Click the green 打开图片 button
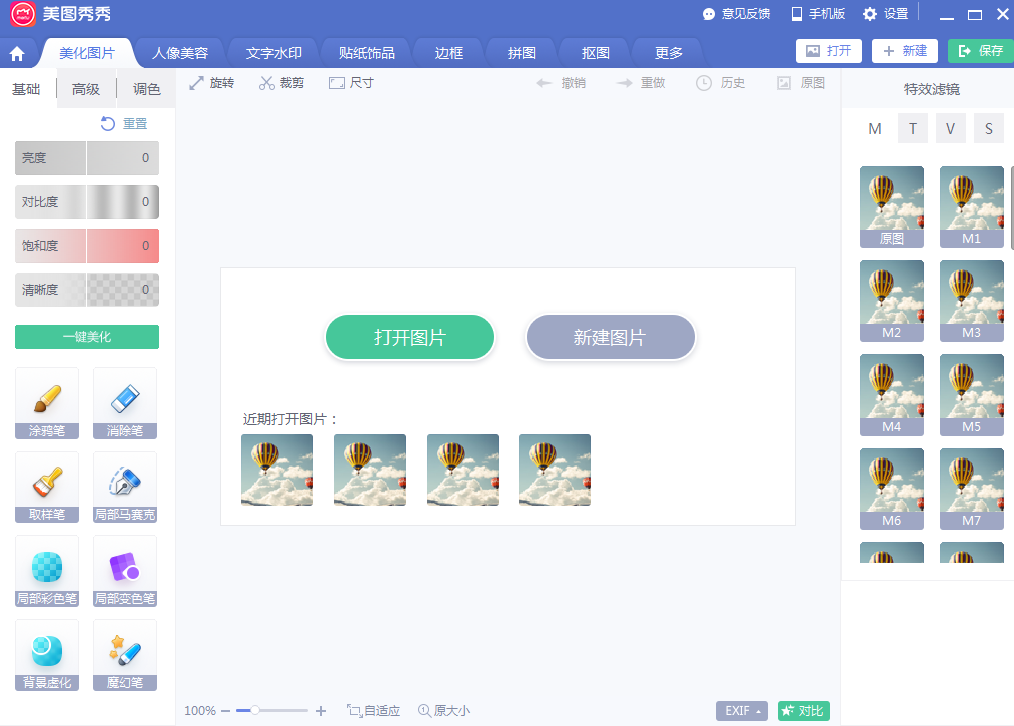 point(410,337)
